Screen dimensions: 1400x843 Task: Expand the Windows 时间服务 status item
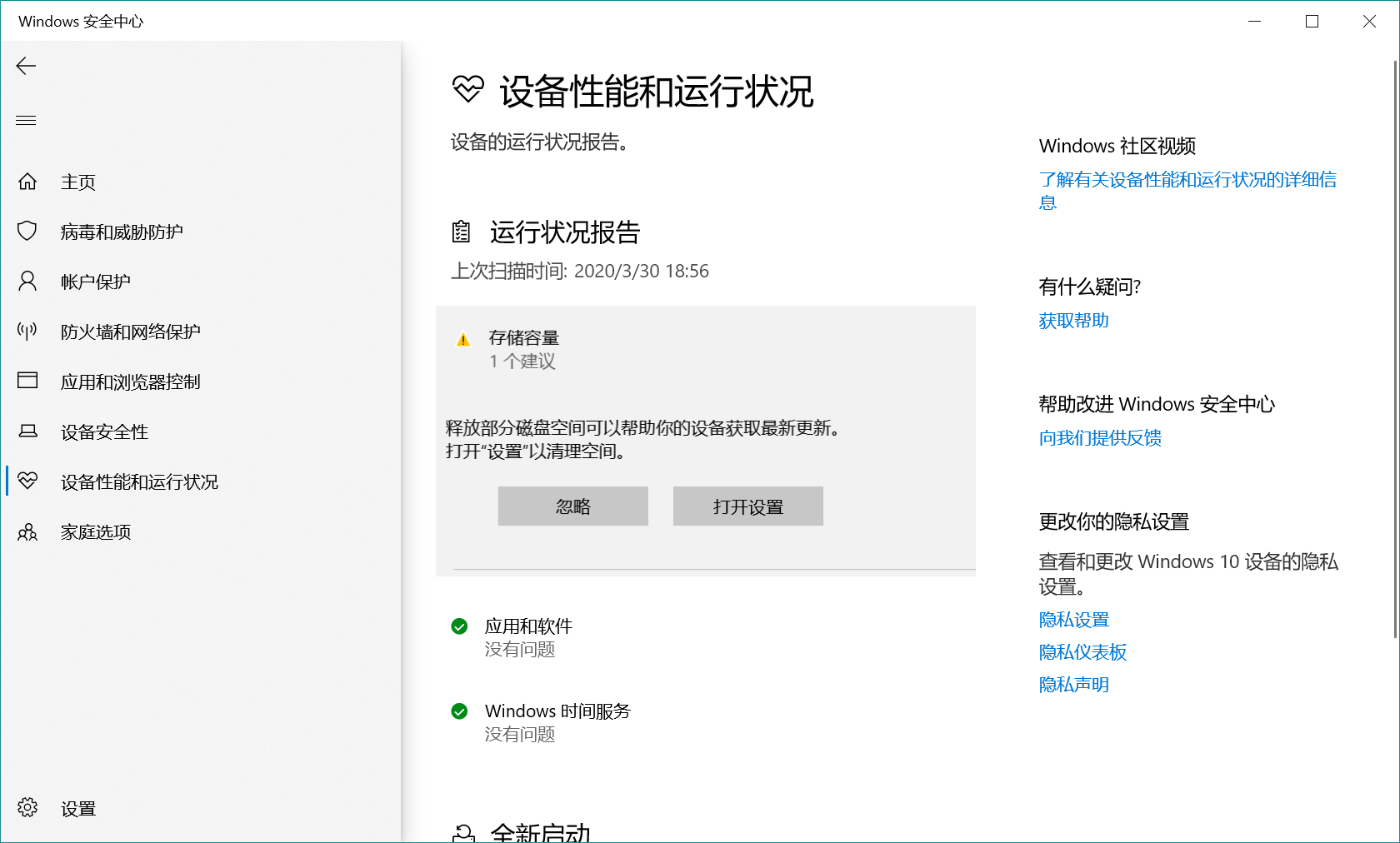(706, 722)
